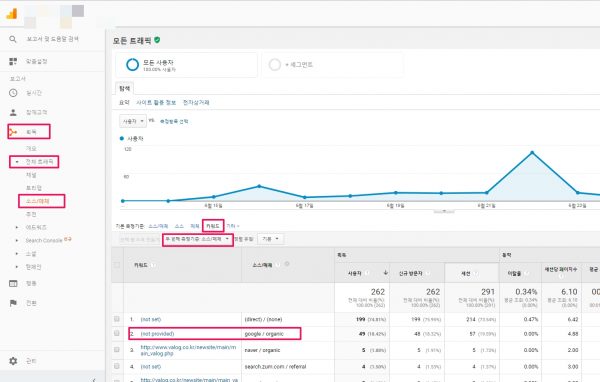The image size is (600, 382).
Task: Switch to Site Usage metric group
Action: (x=156, y=103)
